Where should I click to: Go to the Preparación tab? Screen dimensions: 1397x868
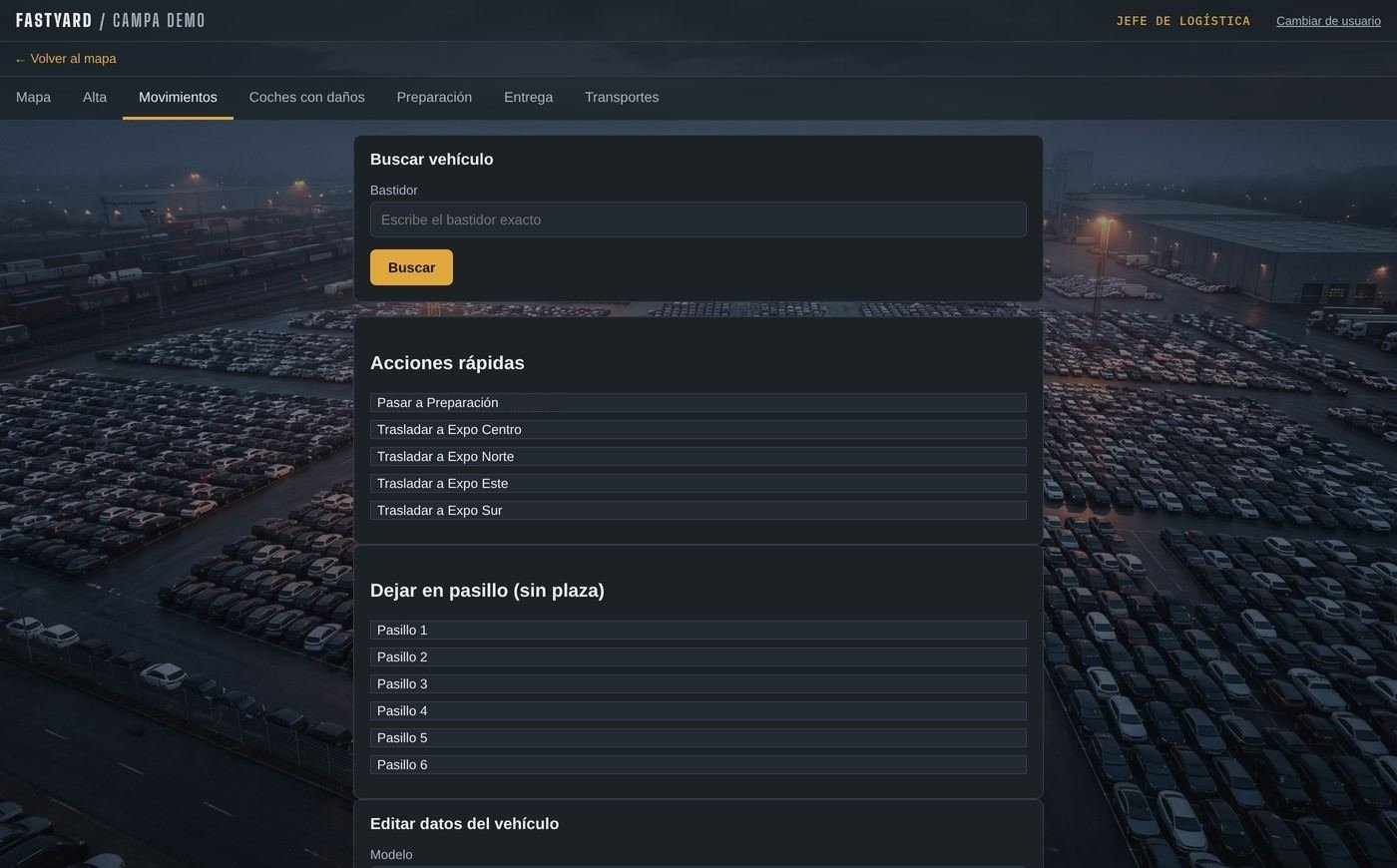434,98
